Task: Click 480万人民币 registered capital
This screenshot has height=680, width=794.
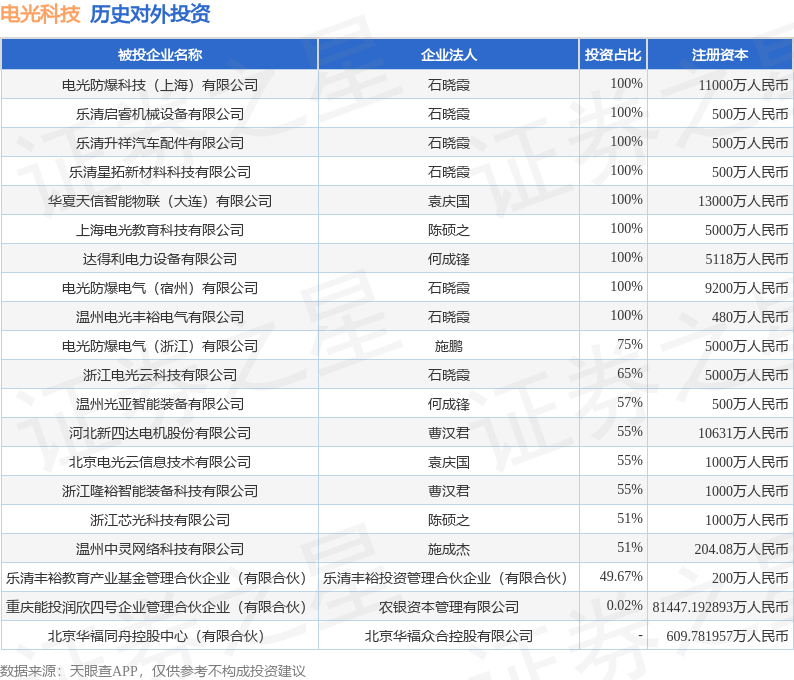Action: 750,317
